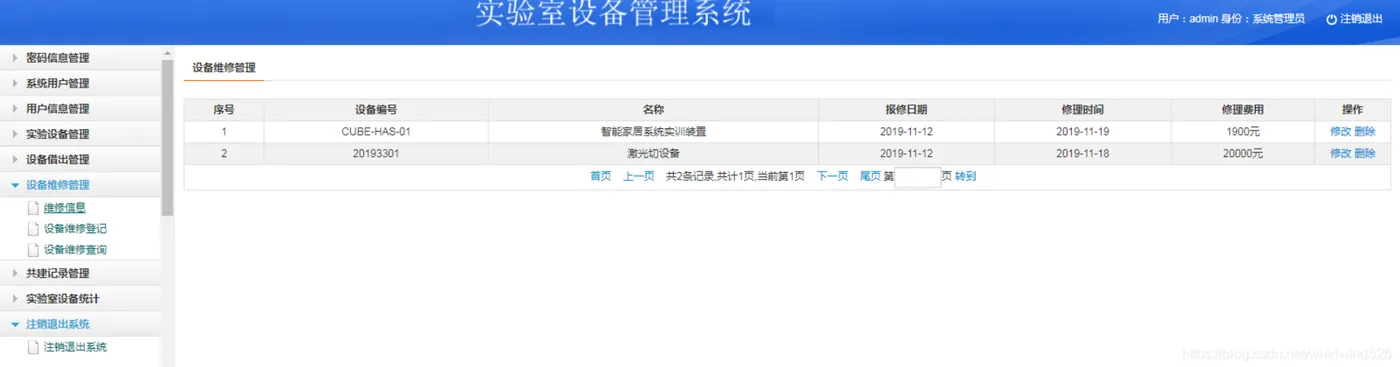Click the document icon next to 设备维修登记

tap(33, 229)
